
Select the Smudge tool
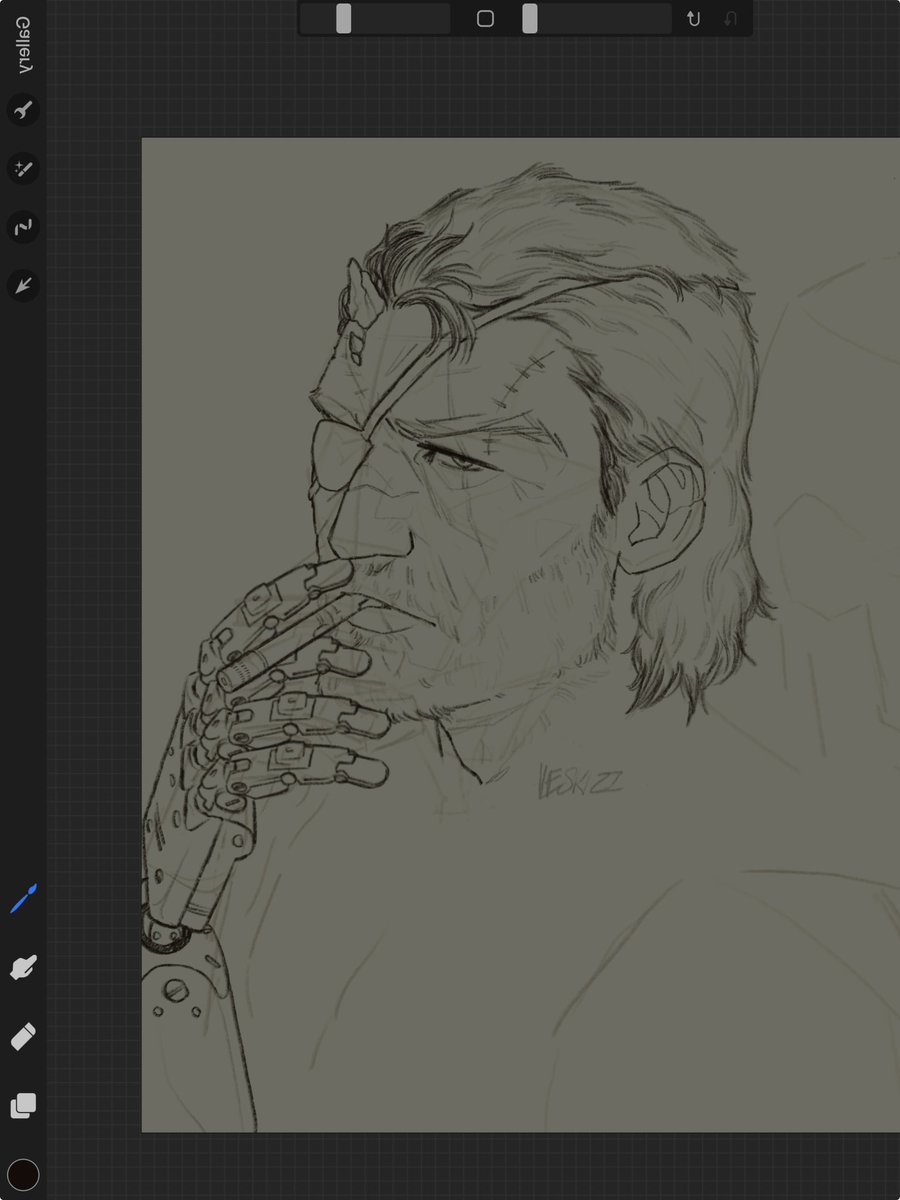(23, 967)
